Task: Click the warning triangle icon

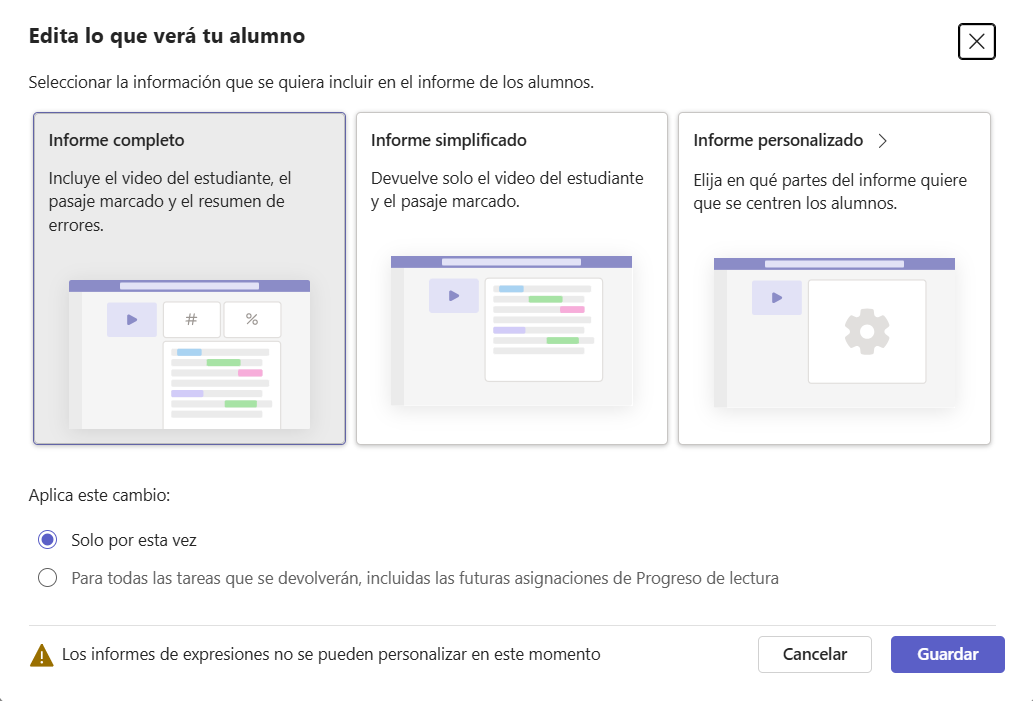Action: click(42, 656)
